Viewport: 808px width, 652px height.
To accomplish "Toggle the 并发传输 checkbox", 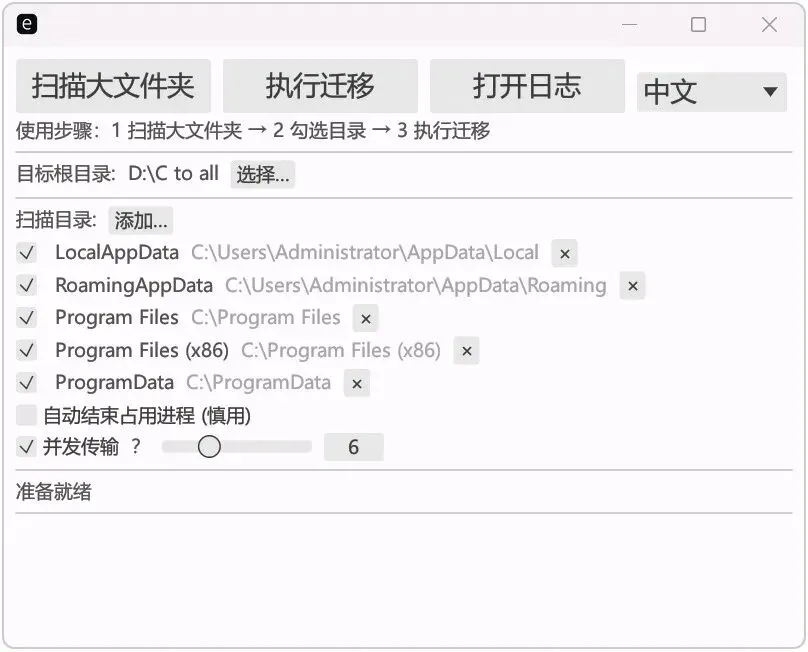I will [26, 447].
